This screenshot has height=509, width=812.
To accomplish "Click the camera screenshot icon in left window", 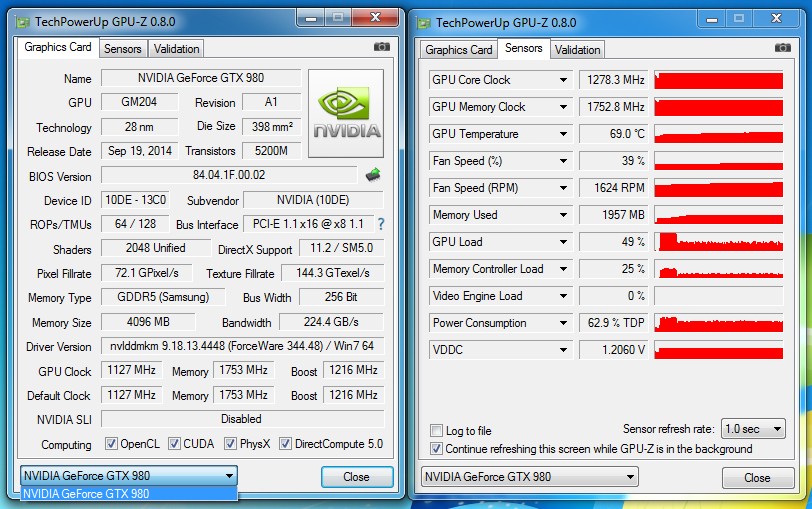I will 382,47.
